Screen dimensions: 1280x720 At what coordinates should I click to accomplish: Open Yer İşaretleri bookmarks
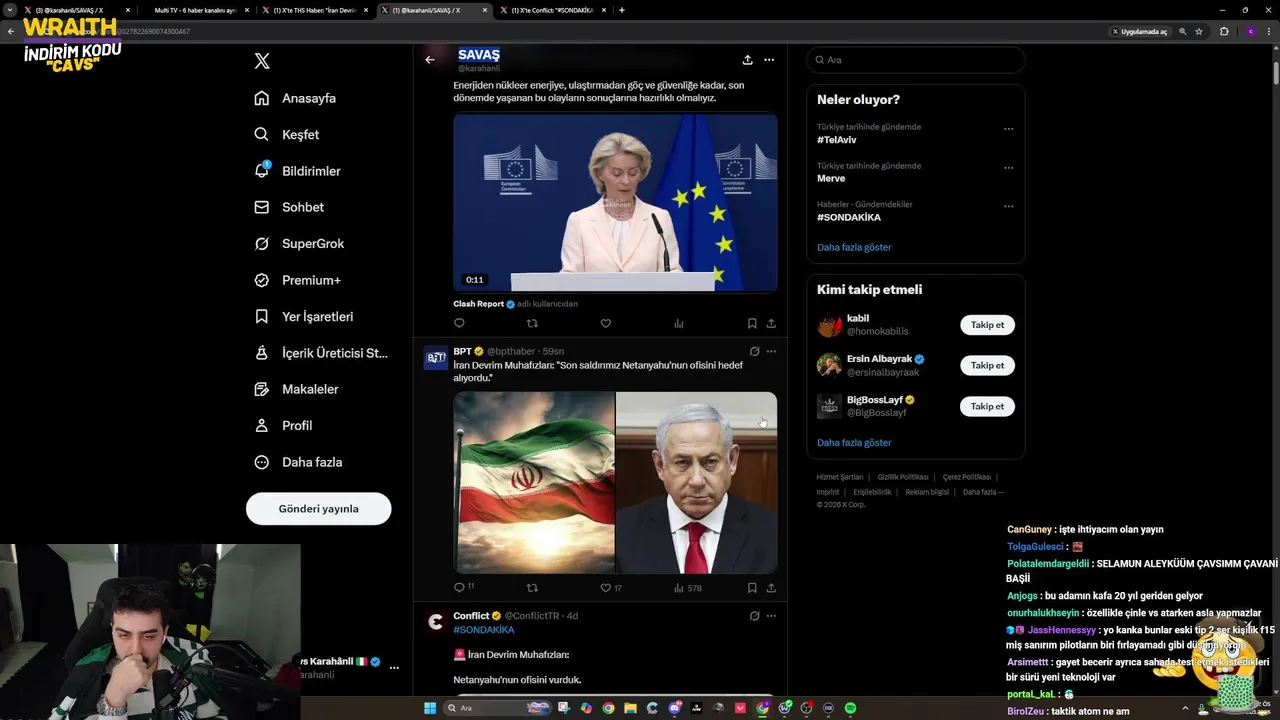[303, 316]
